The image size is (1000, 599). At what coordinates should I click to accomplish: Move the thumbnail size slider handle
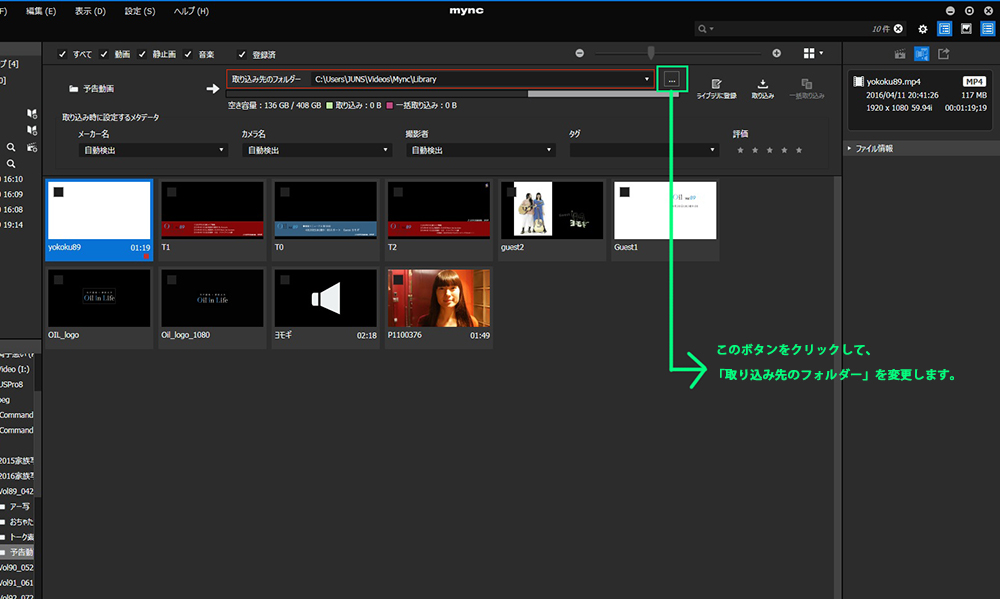[651, 53]
